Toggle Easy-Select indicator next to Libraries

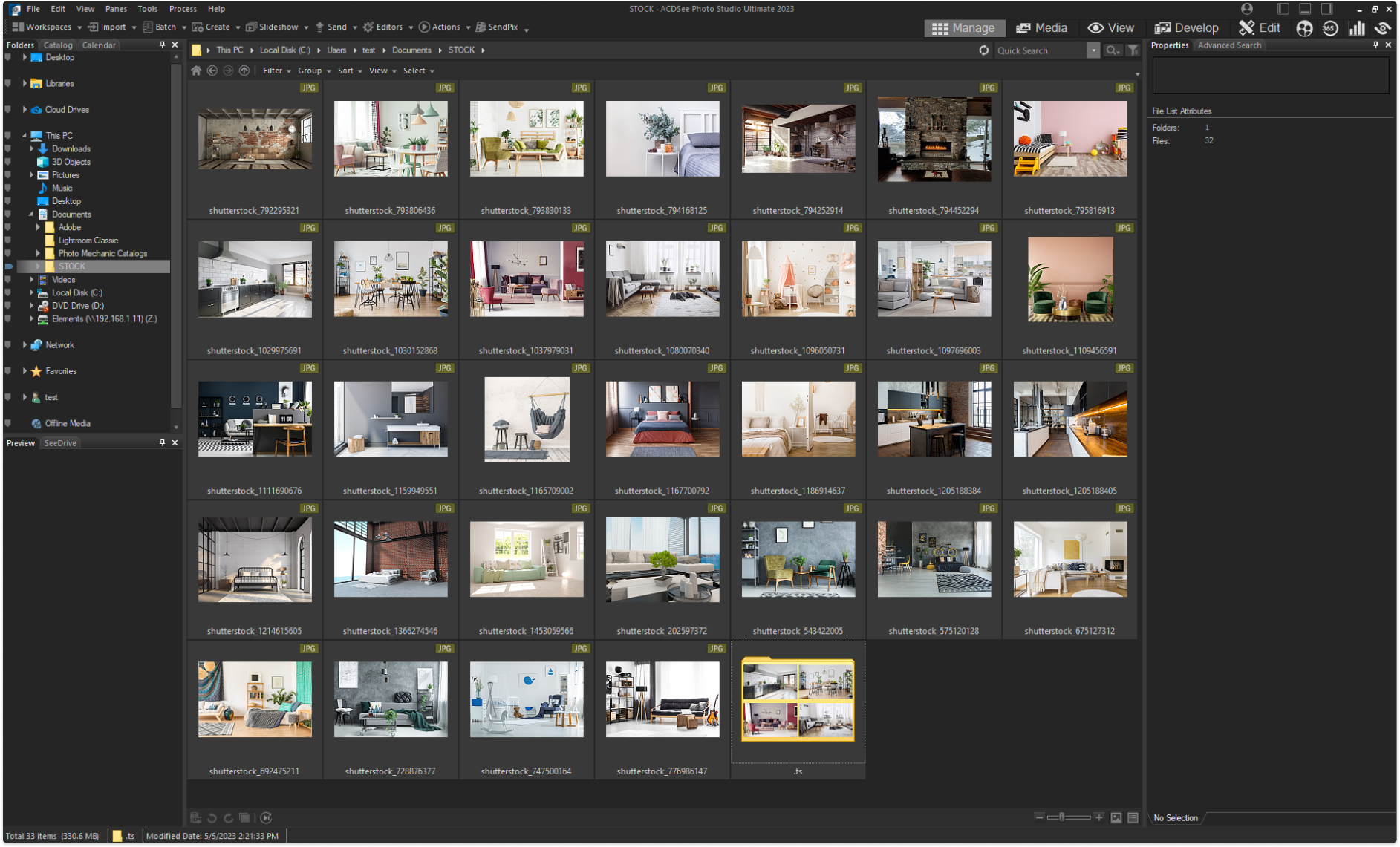pos(8,83)
